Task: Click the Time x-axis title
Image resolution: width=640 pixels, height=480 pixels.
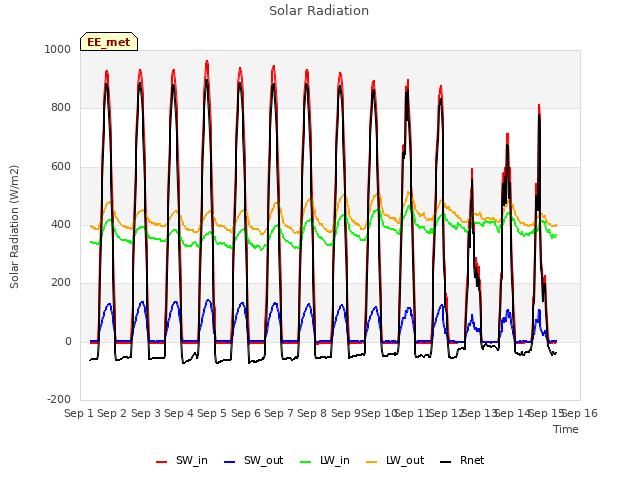Action: (566, 429)
